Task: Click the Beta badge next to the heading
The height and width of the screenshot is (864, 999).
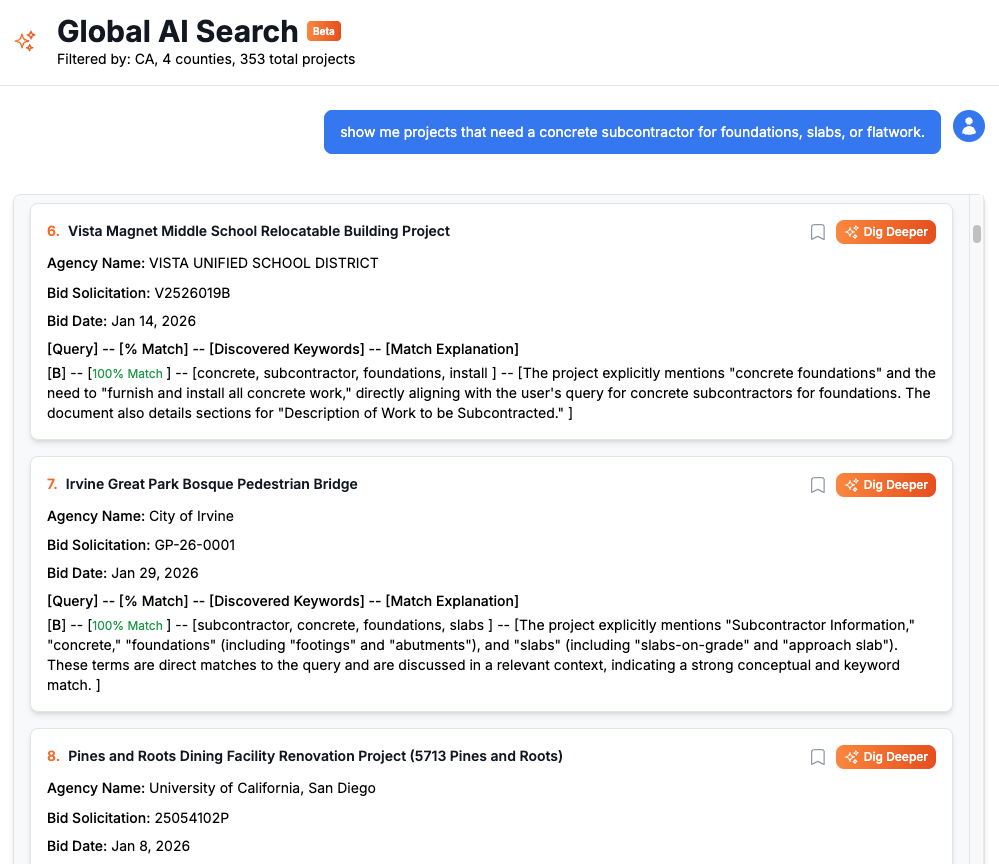Action: pos(323,31)
